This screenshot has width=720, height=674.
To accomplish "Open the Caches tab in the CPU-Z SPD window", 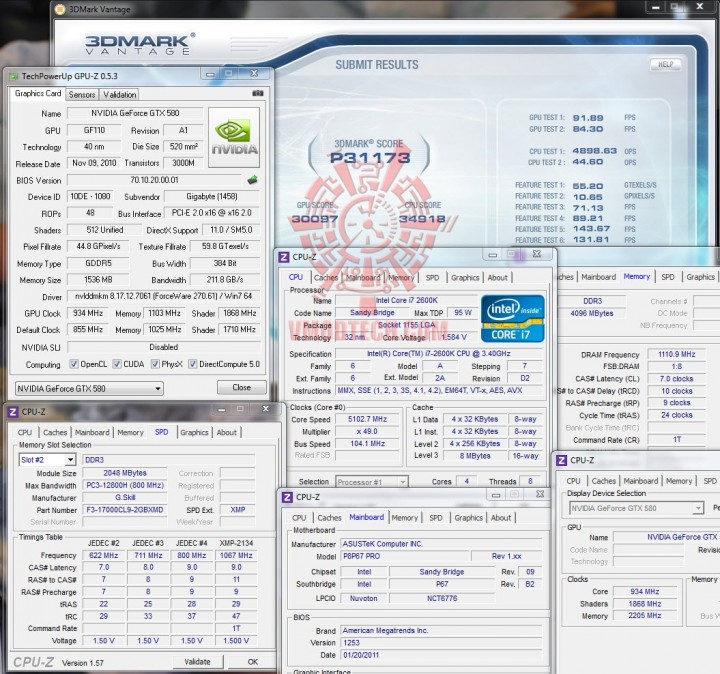I will tap(55, 432).
